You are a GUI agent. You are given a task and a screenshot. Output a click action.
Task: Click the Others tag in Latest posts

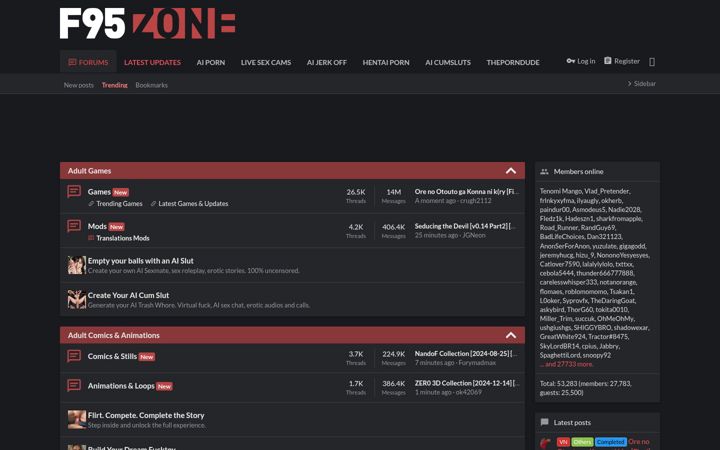click(582, 442)
